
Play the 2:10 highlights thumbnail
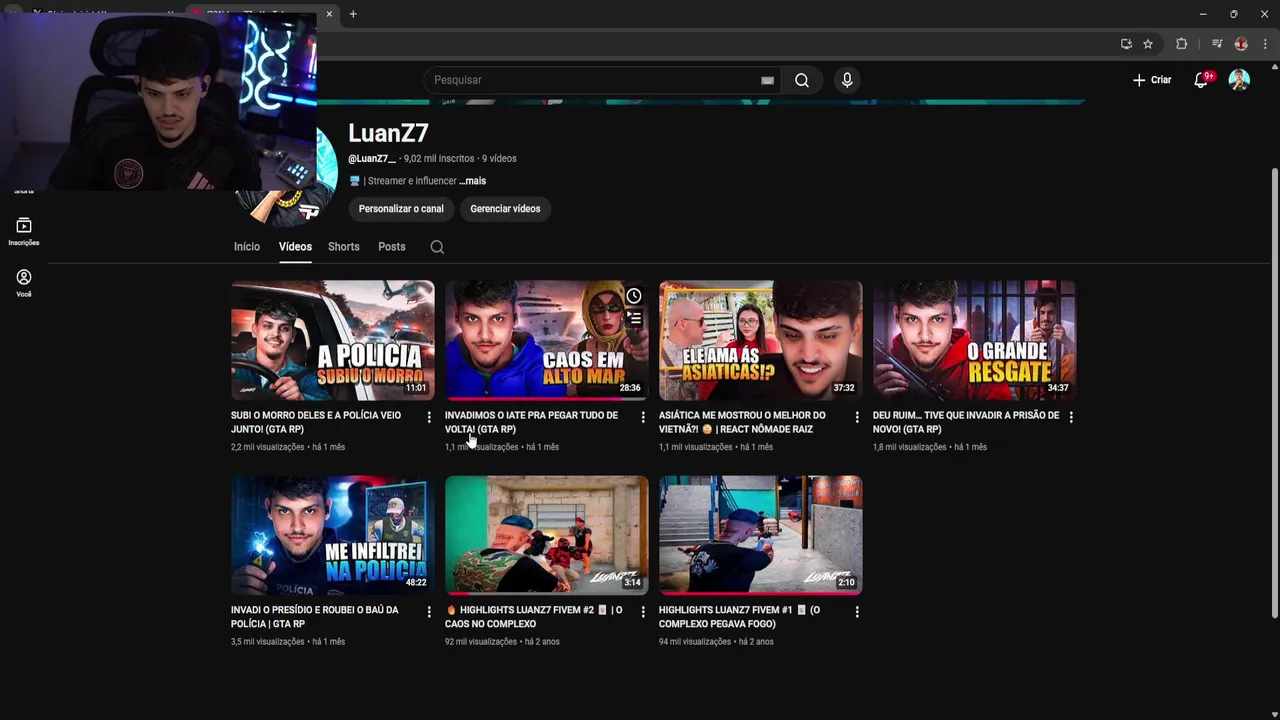point(761,535)
